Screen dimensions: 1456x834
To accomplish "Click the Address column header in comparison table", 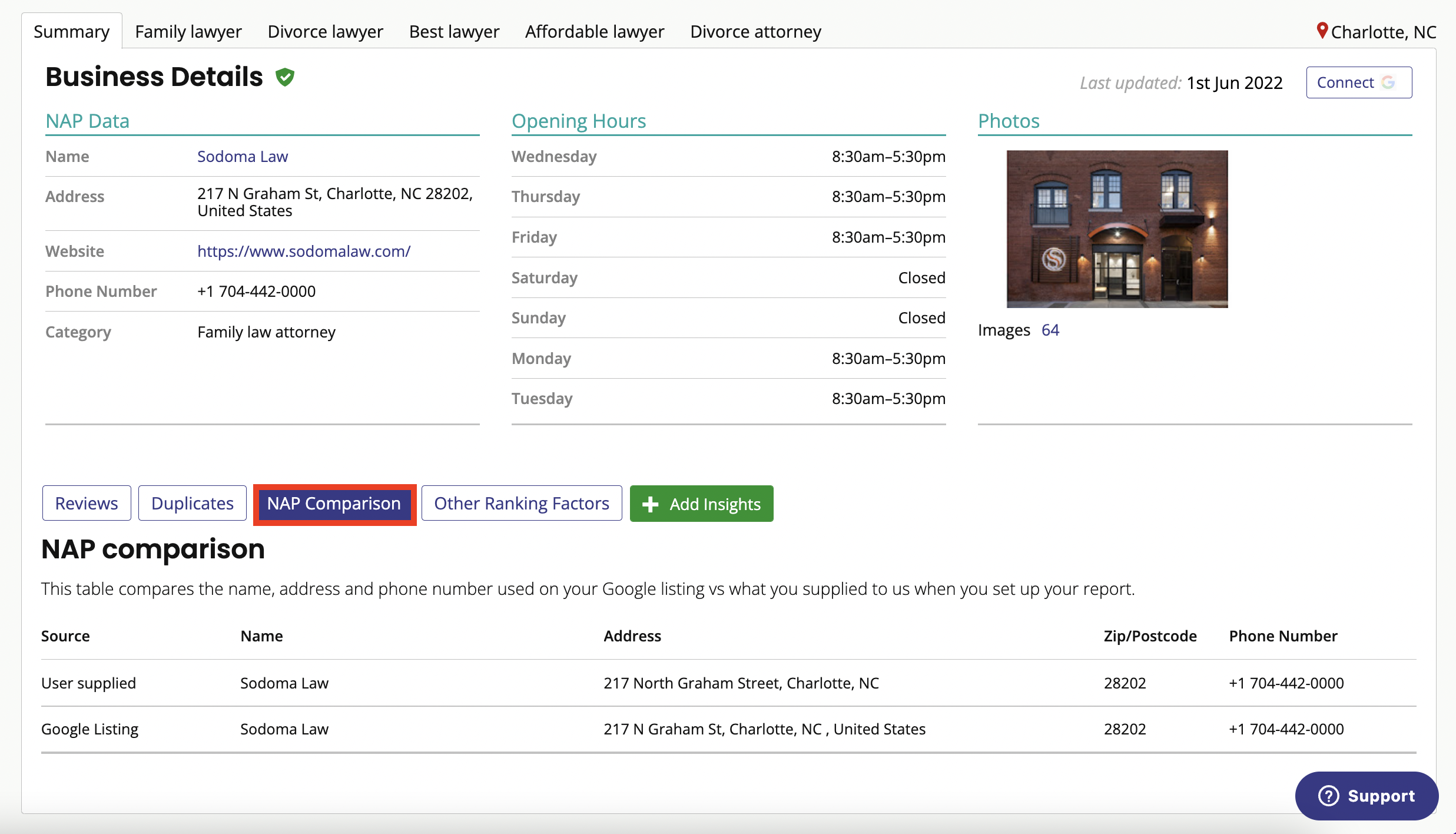I will [x=632, y=636].
